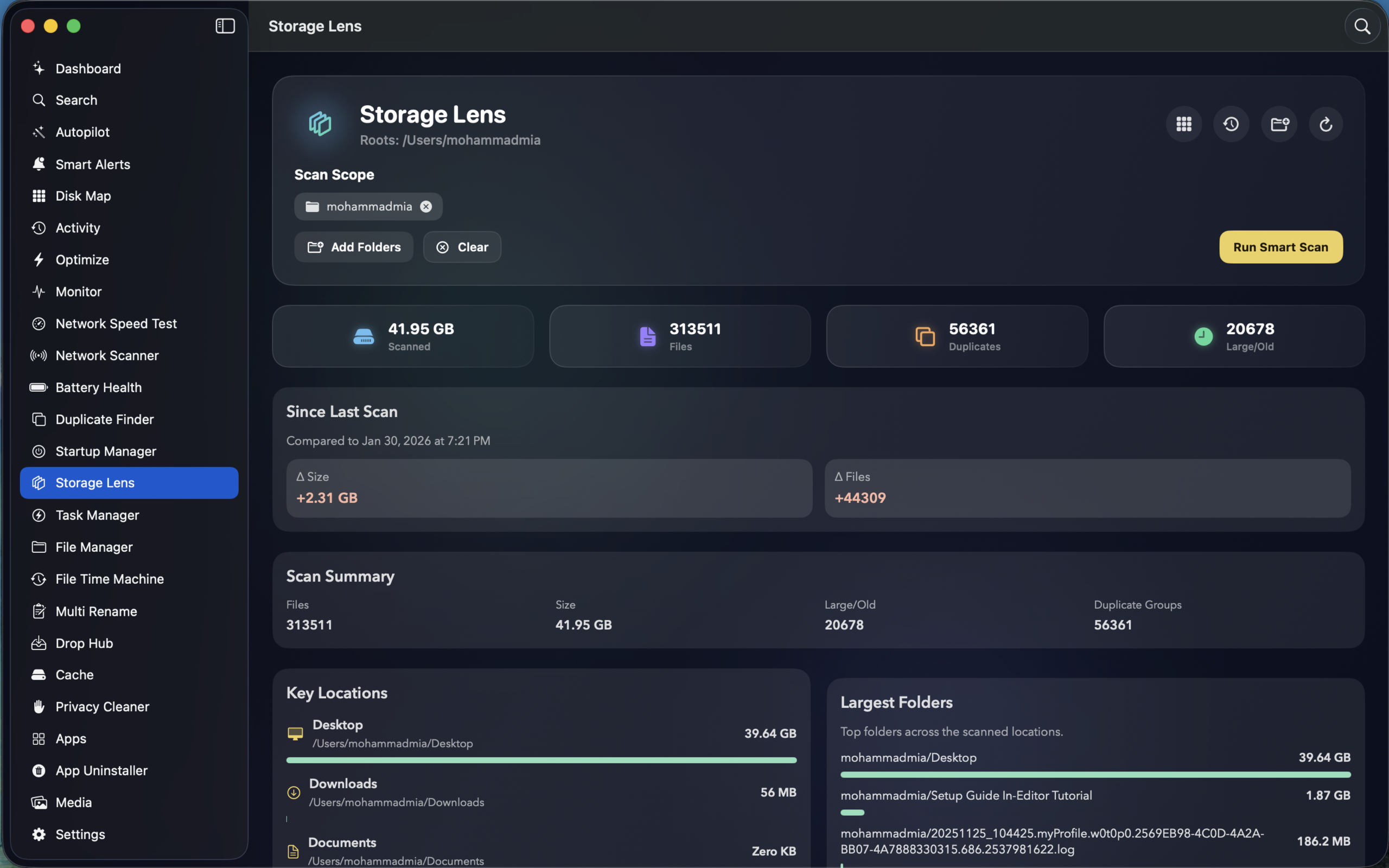Viewport: 1389px width, 868px height.
Task: Click the Scanned disk icon
Action: (364, 336)
